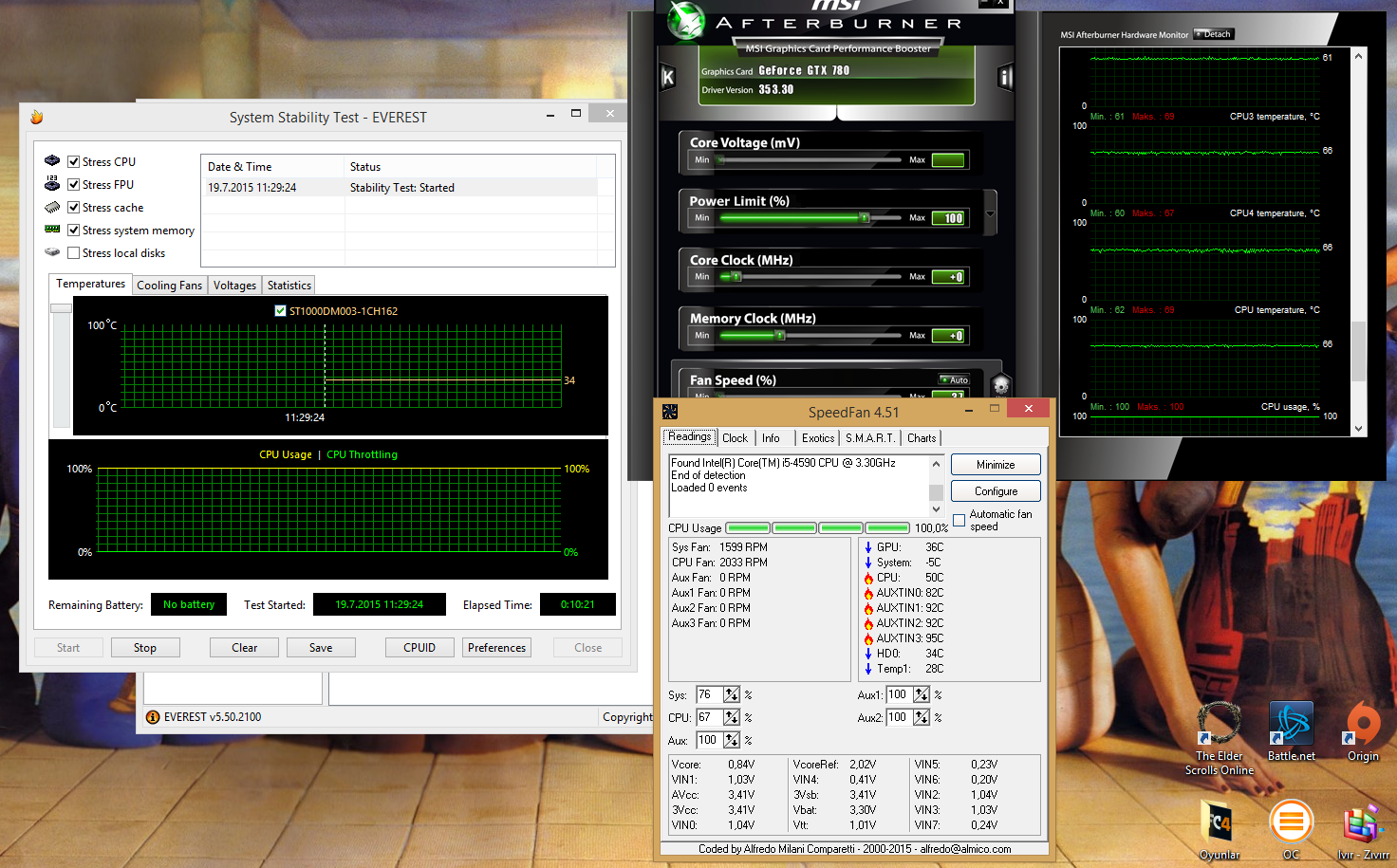Switch to Voltages tab in EVEREST
Viewport: 1397px width, 868px height.
[234, 286]
